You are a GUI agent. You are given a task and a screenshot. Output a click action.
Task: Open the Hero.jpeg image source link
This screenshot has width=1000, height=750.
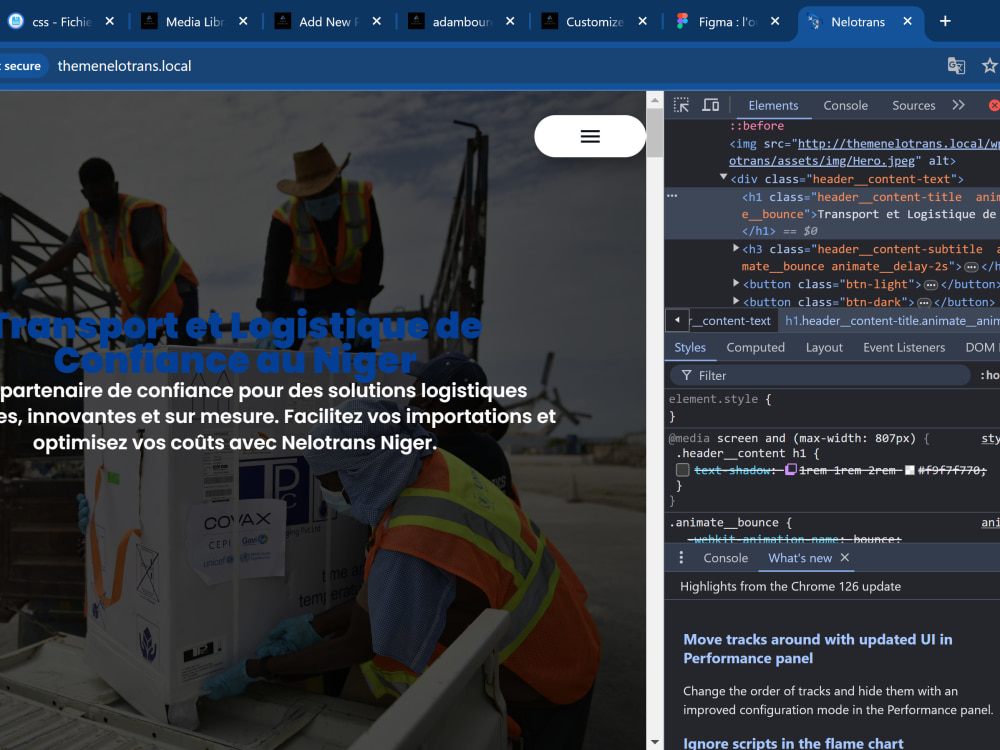[x=864, y=152]
